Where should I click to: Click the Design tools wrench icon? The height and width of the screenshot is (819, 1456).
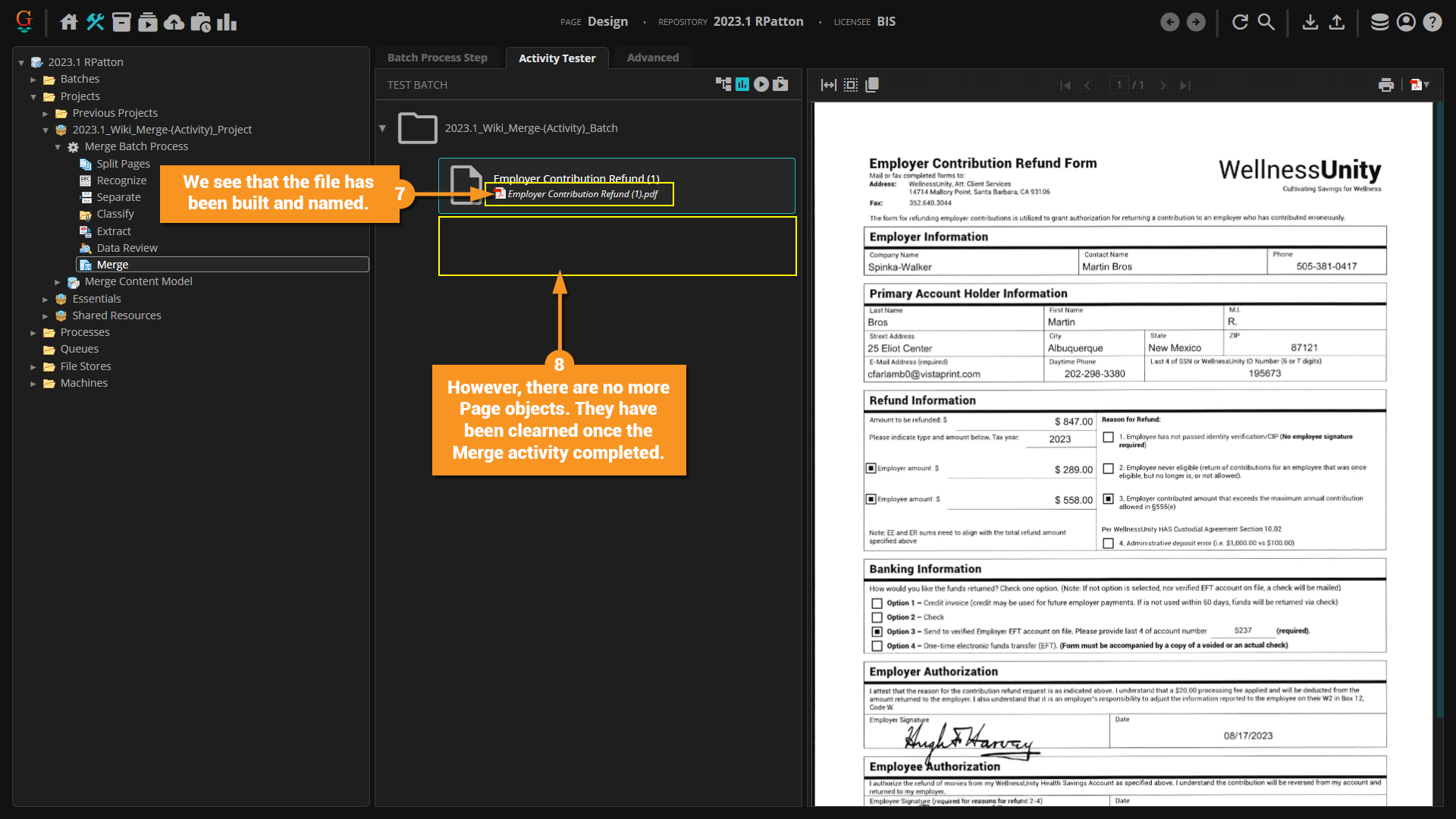(x=96, y=22)
